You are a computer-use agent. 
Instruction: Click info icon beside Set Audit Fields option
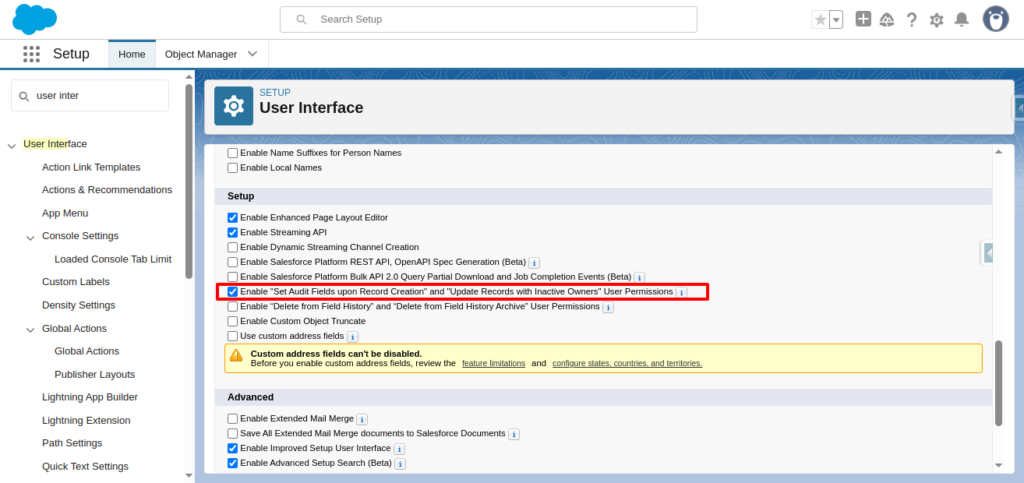pos(681,292)
